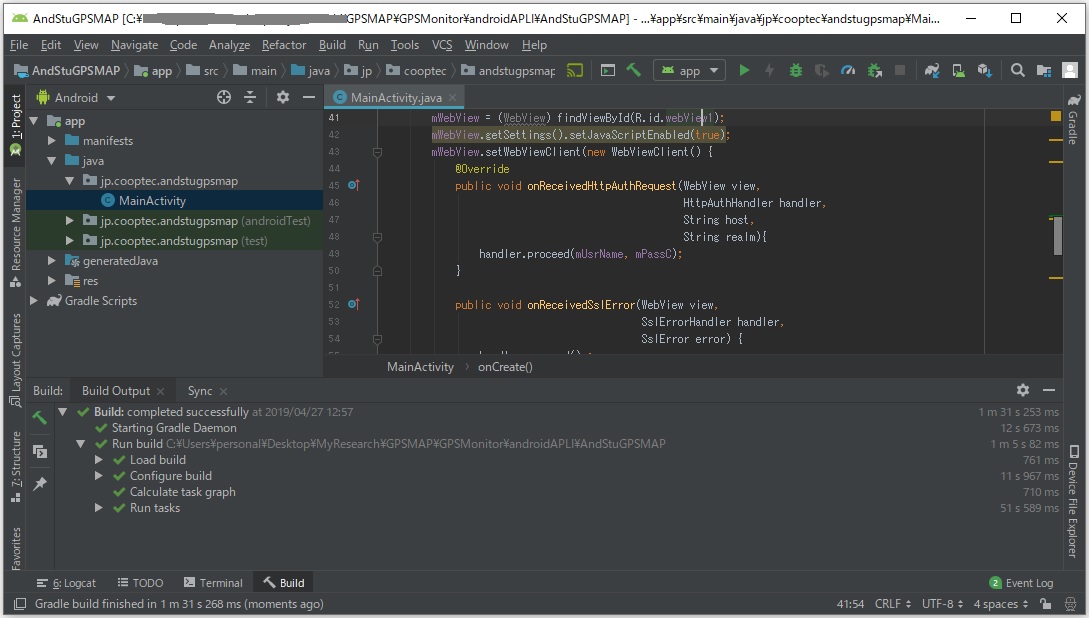Image resolution: width=1089 pixels, height=618 pixels.
Task: Click the Make Project hammer in toolbar
Action: (x=633, y=71)
